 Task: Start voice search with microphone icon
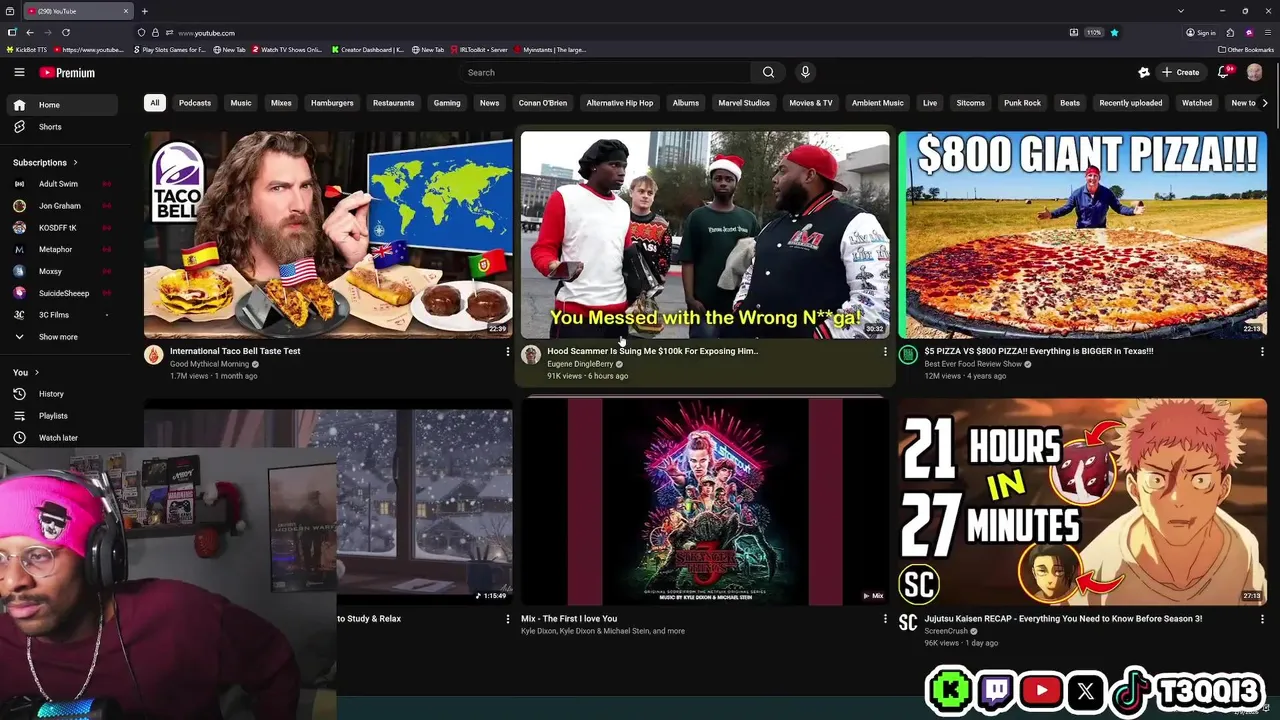(x=805, y=72)
